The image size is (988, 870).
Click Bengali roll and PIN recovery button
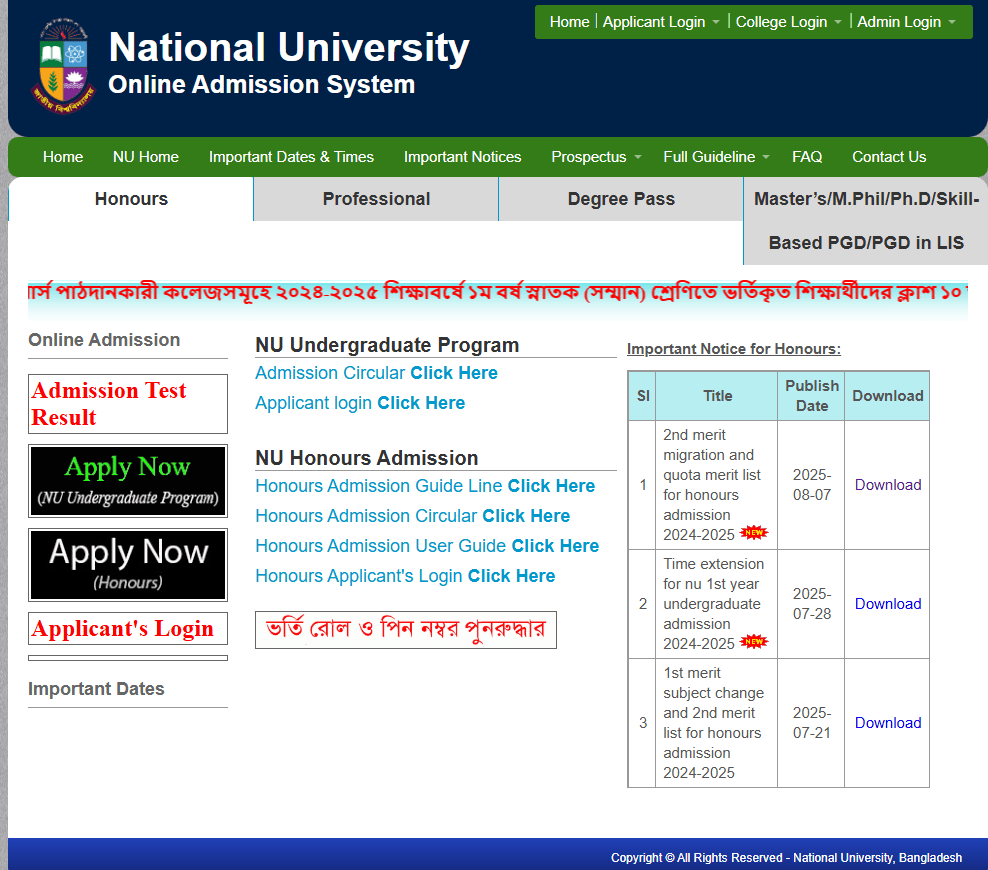(x=406, y=630)
